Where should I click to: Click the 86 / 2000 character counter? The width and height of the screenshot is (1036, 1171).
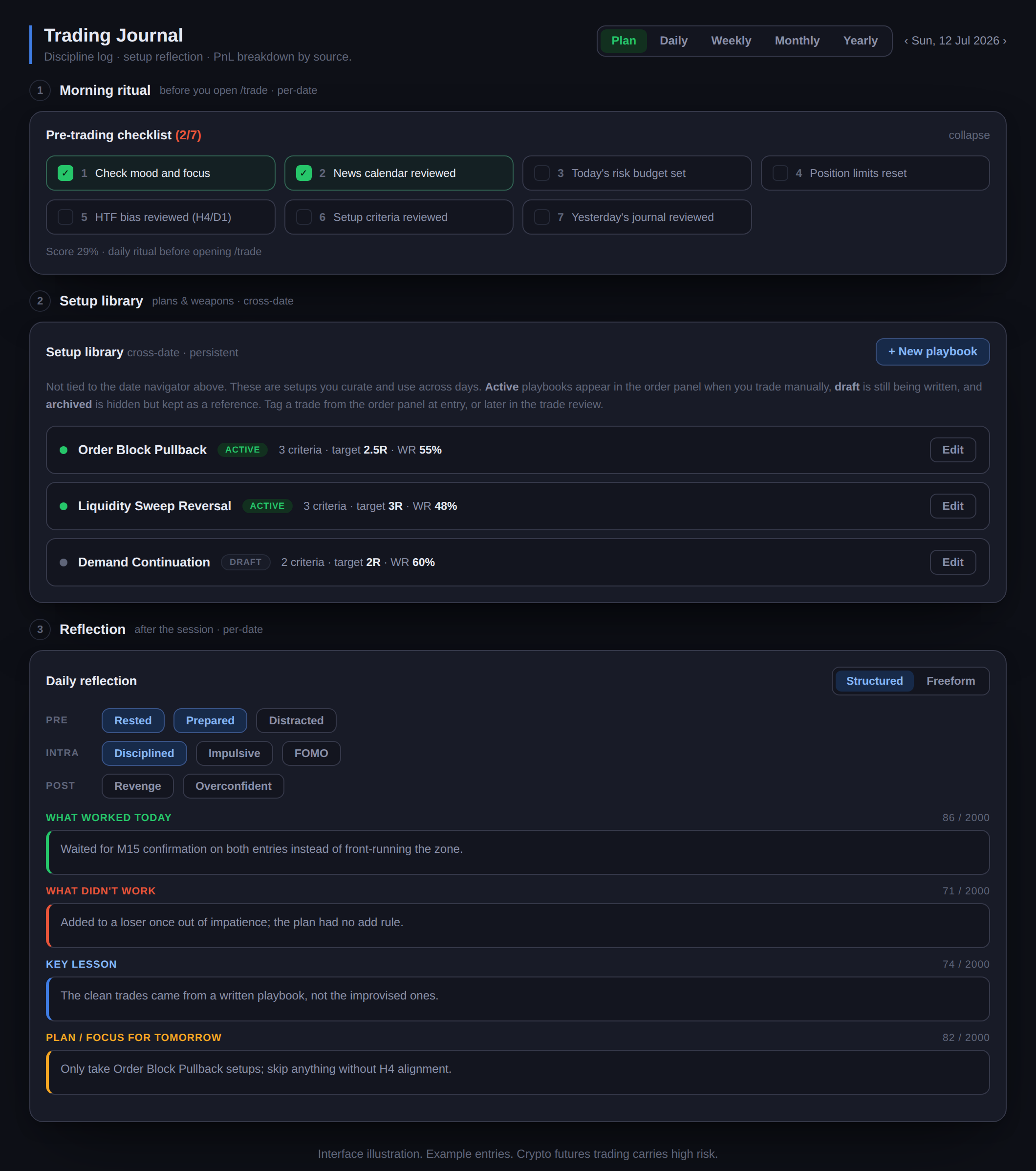pos(966,818)
